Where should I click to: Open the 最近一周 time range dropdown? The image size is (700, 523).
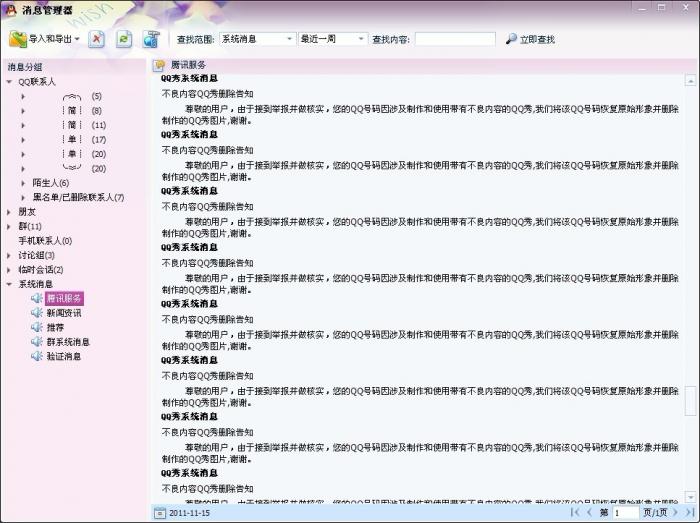tap(333, 39)
